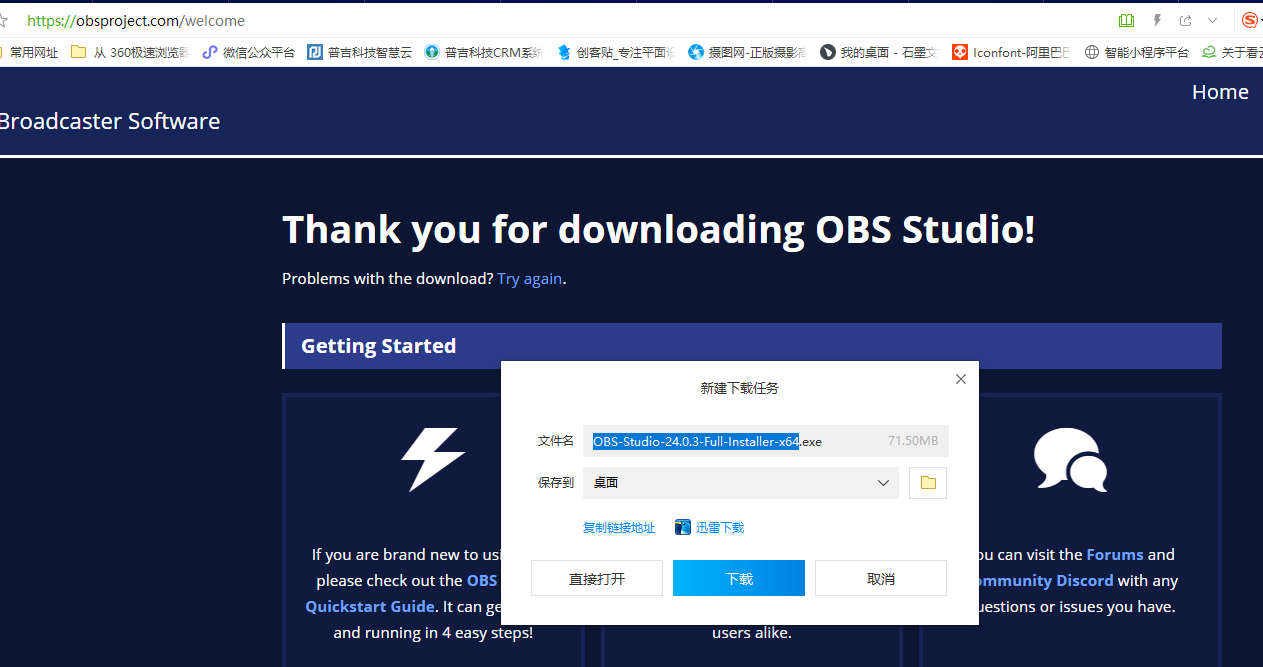This screenshot has width=1263, height=667.
Task: Open the 智能小程序平台 bookmark
Action: click(x=1137, y=53)
